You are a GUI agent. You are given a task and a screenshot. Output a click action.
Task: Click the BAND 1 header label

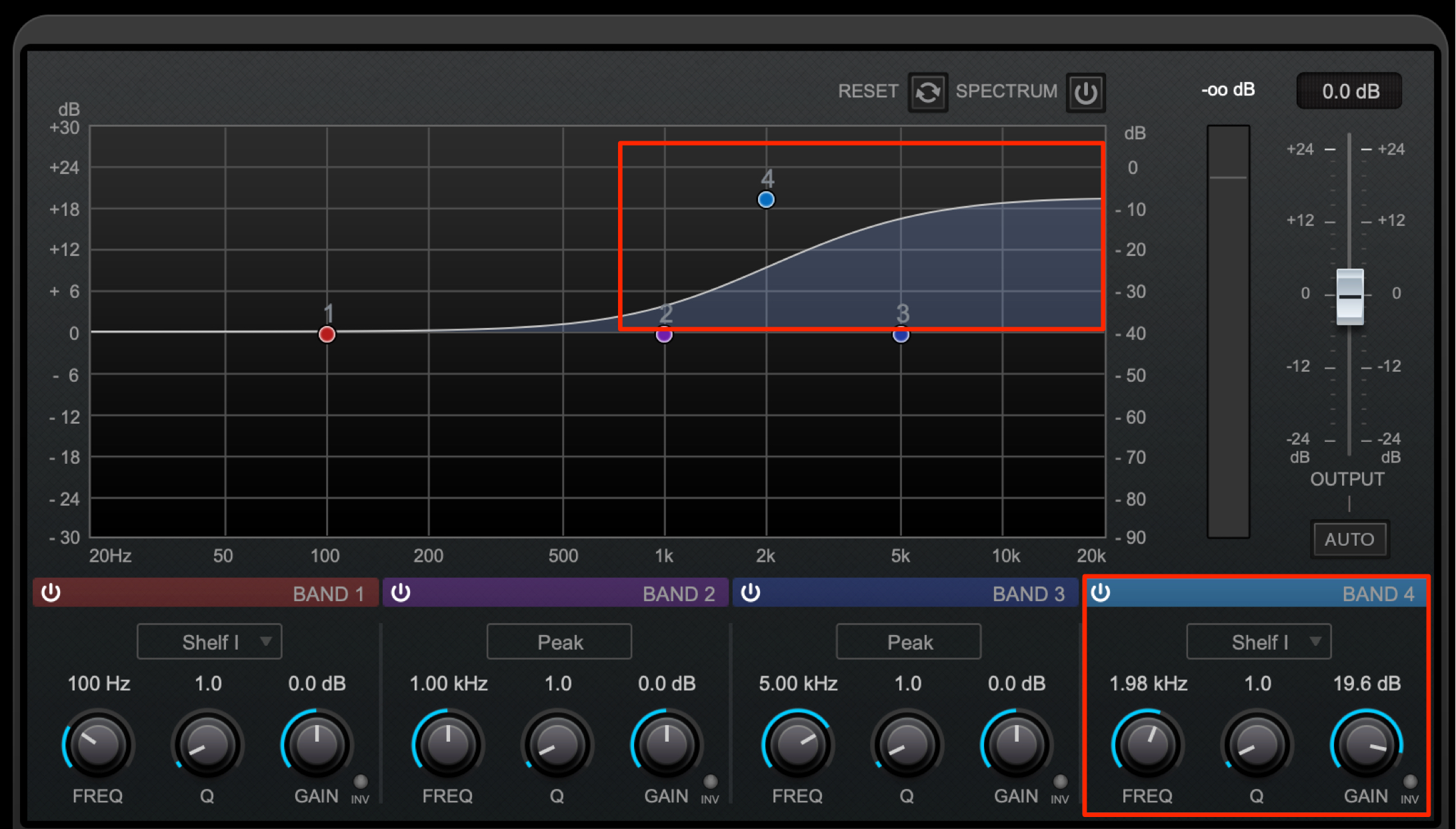tap(329, 594)
